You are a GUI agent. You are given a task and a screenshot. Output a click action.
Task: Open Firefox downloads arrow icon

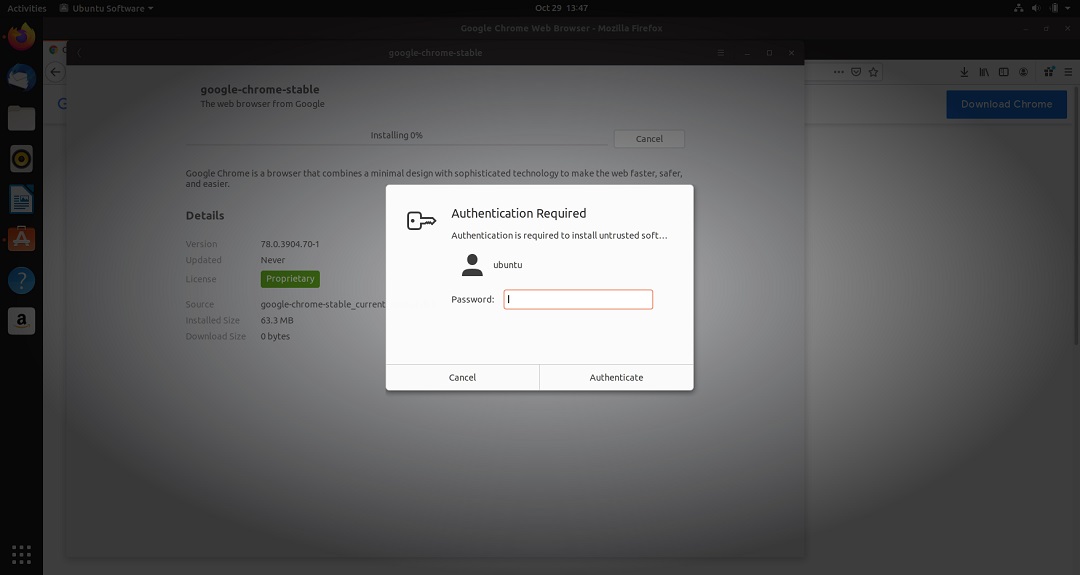point(964,72)
